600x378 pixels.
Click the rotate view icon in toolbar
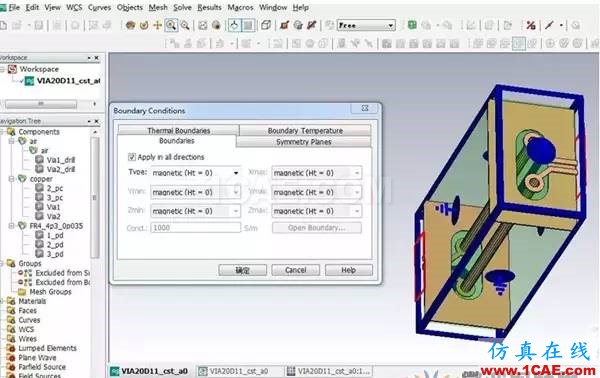(x=144, y=25)
